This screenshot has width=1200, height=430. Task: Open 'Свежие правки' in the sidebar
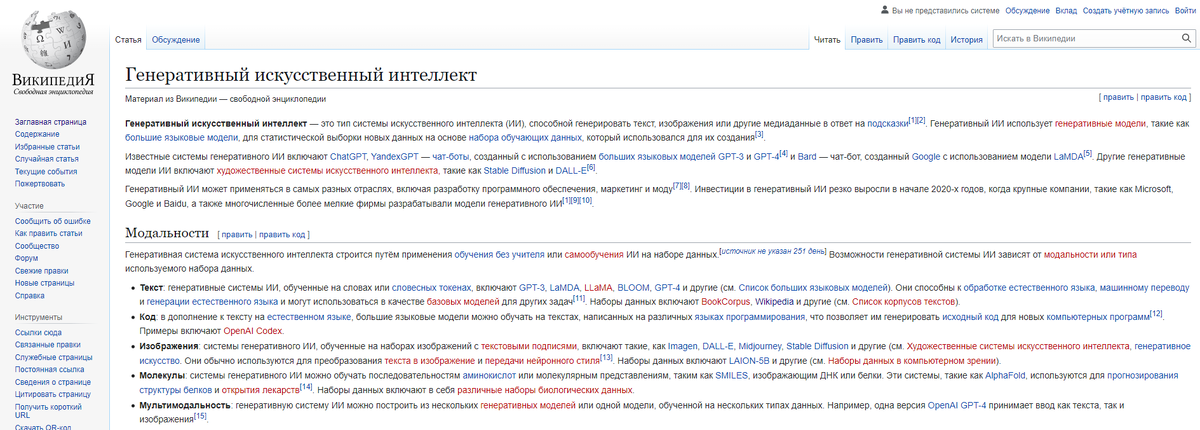point(42,270)
